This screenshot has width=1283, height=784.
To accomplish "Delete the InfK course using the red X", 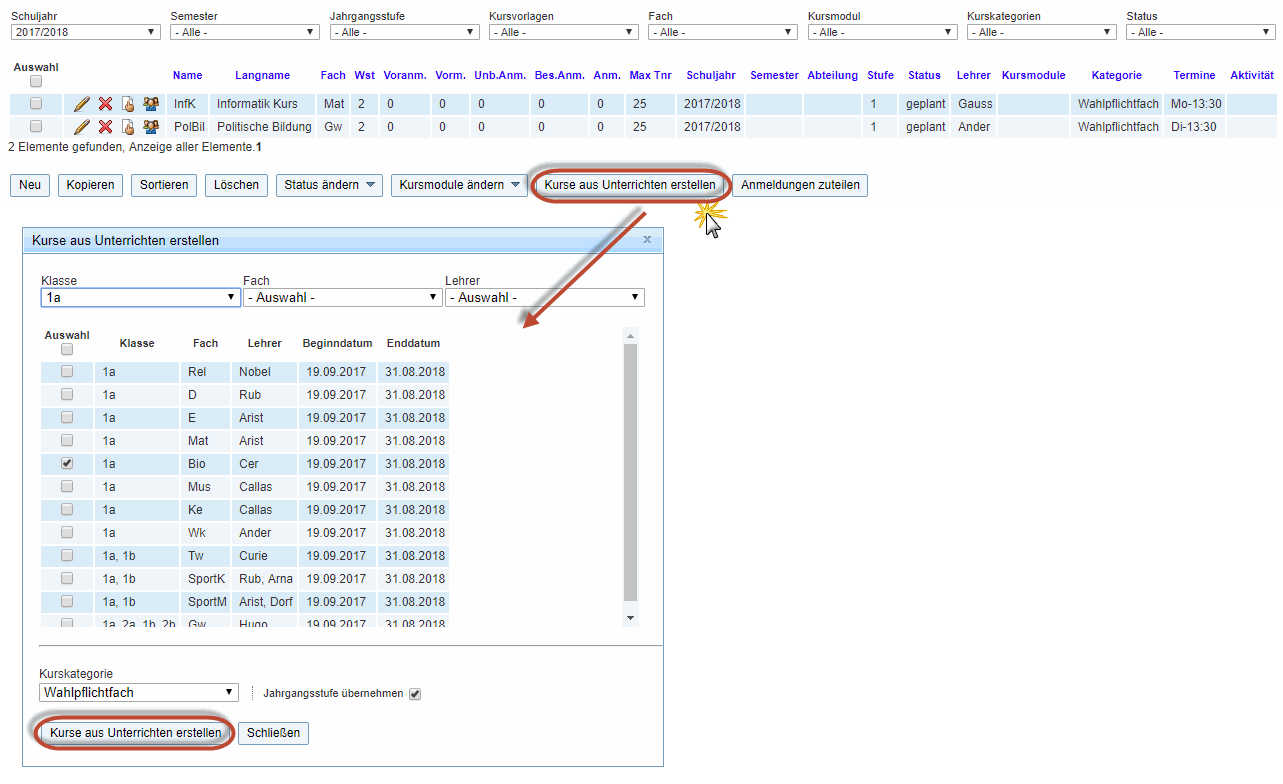I will [x=105, y=104].
